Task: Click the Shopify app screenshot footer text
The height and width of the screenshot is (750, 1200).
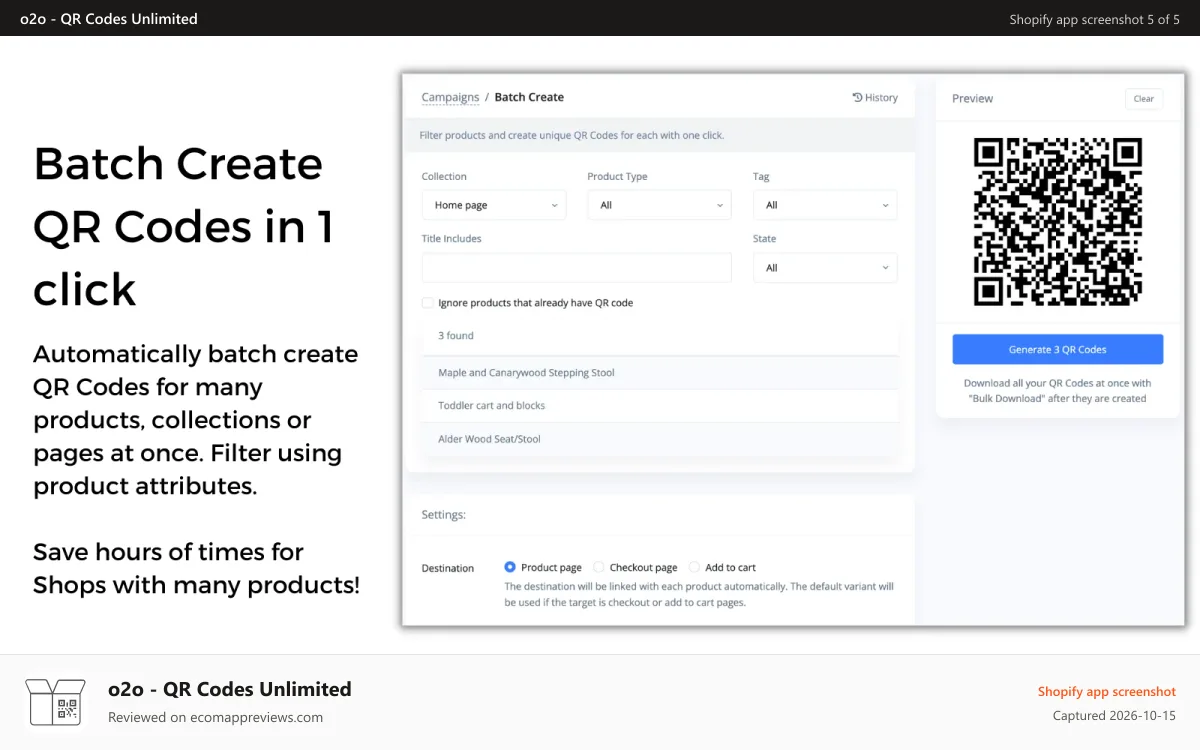Action: 1107,691
